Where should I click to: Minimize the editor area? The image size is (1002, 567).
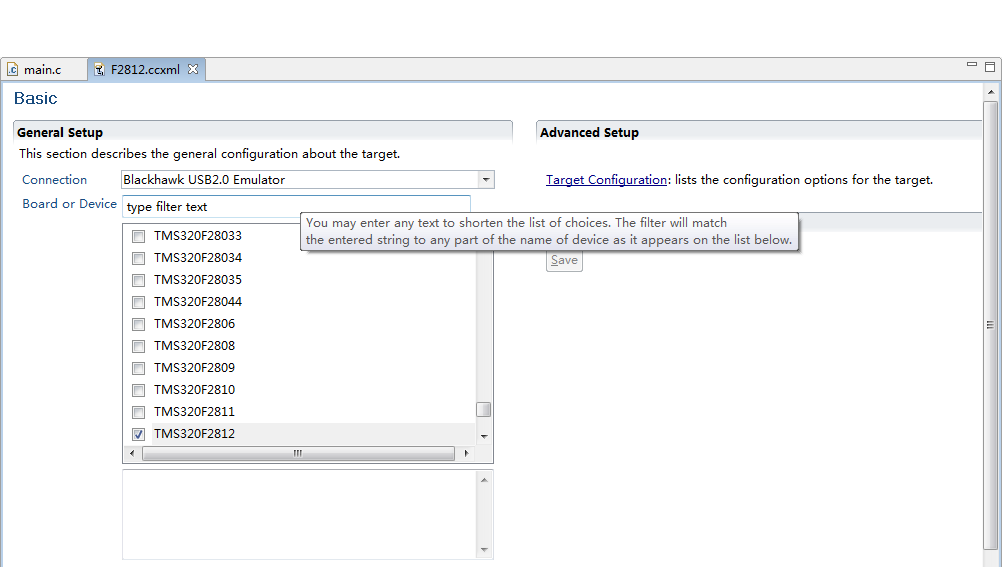971,66
